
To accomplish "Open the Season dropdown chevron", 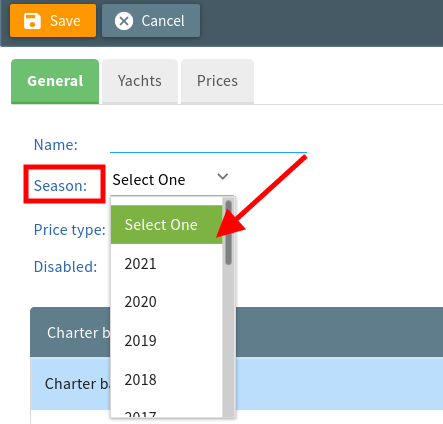I will point(223,176).
